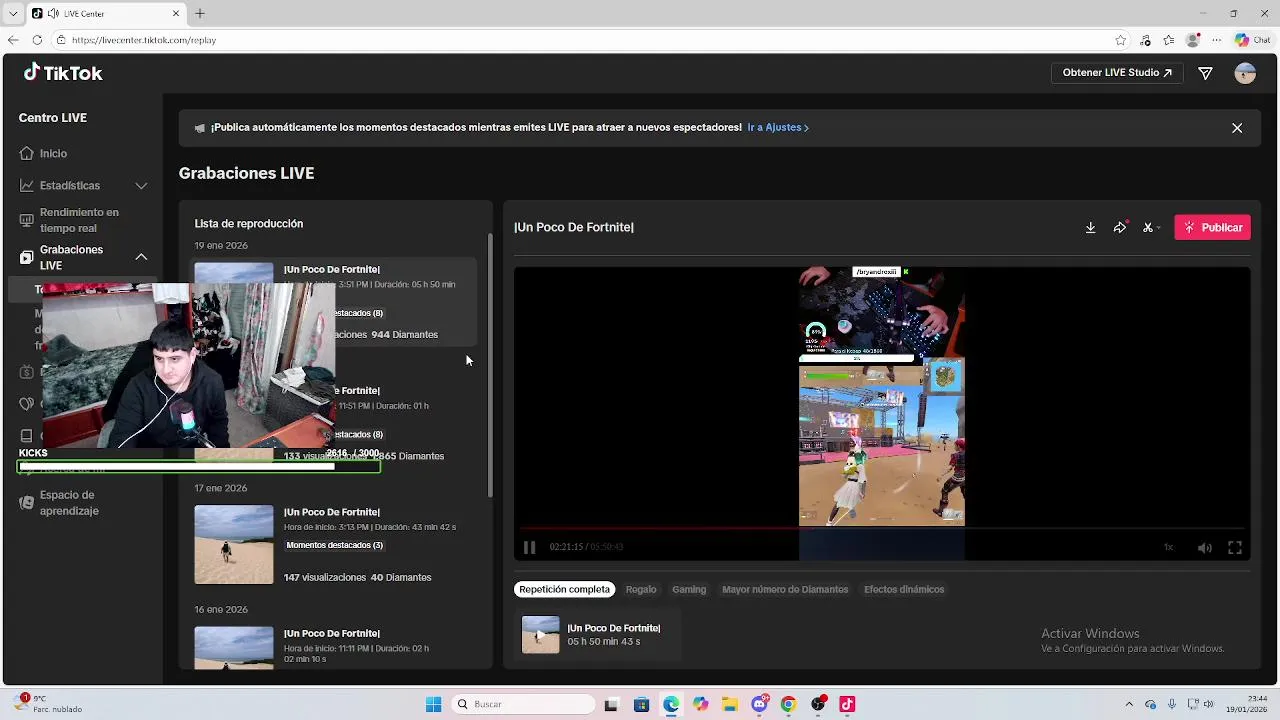The width and height of the screenshot is (1280, 720).
Task: Click the TikTok logo
Action: click(63, 73)
